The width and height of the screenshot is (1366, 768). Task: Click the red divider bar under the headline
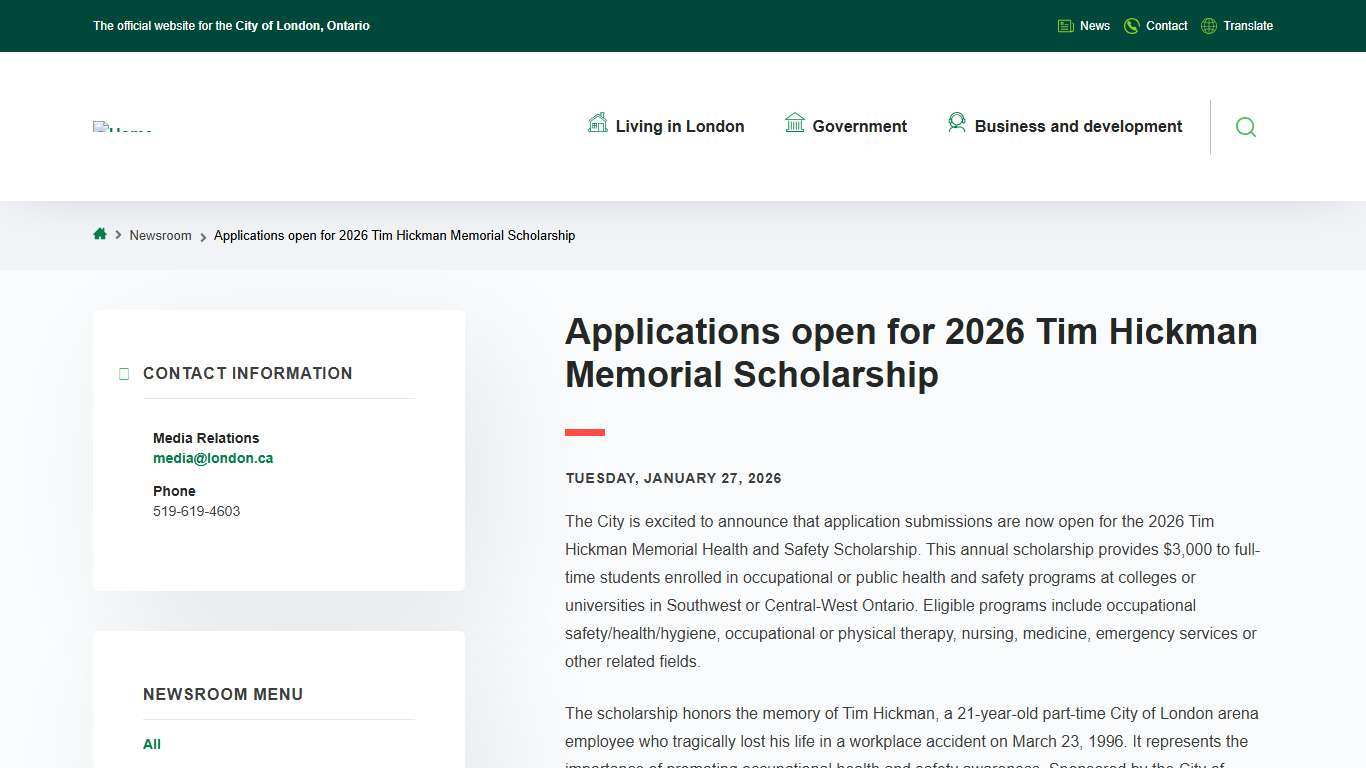(x=584, y=432)
